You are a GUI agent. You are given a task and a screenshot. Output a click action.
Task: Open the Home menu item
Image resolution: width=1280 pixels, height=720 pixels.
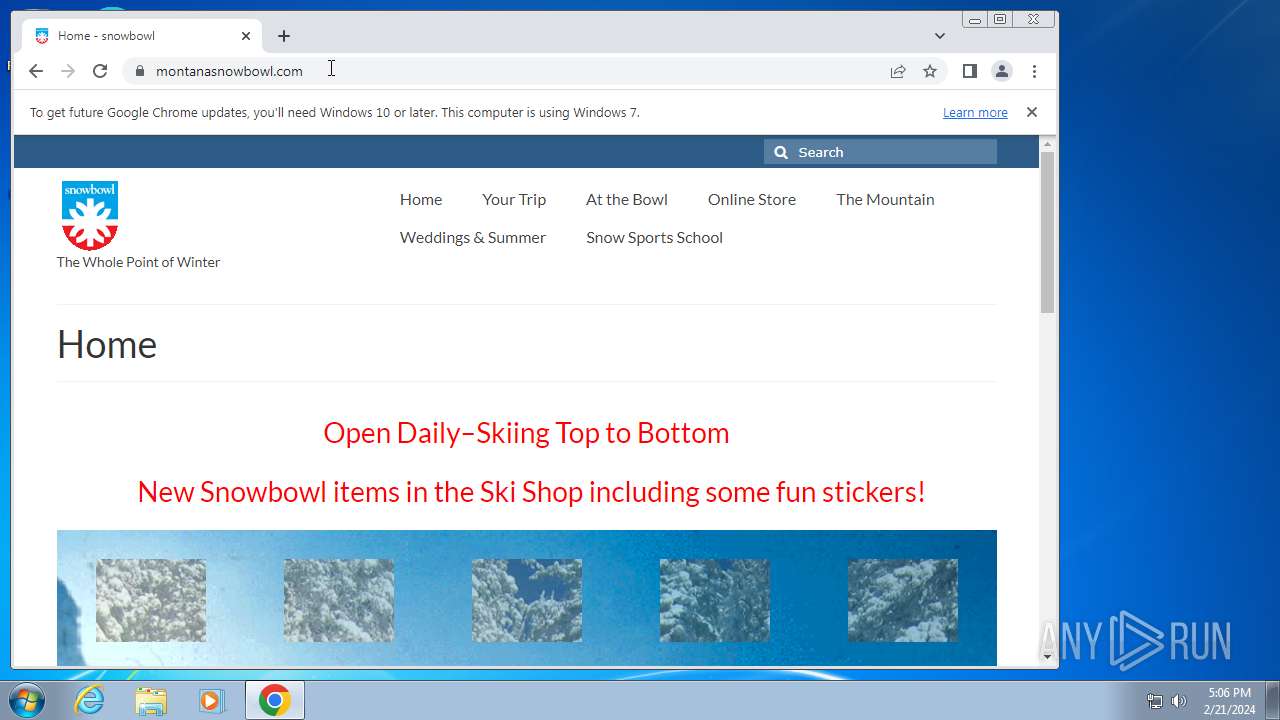[421, 199]
